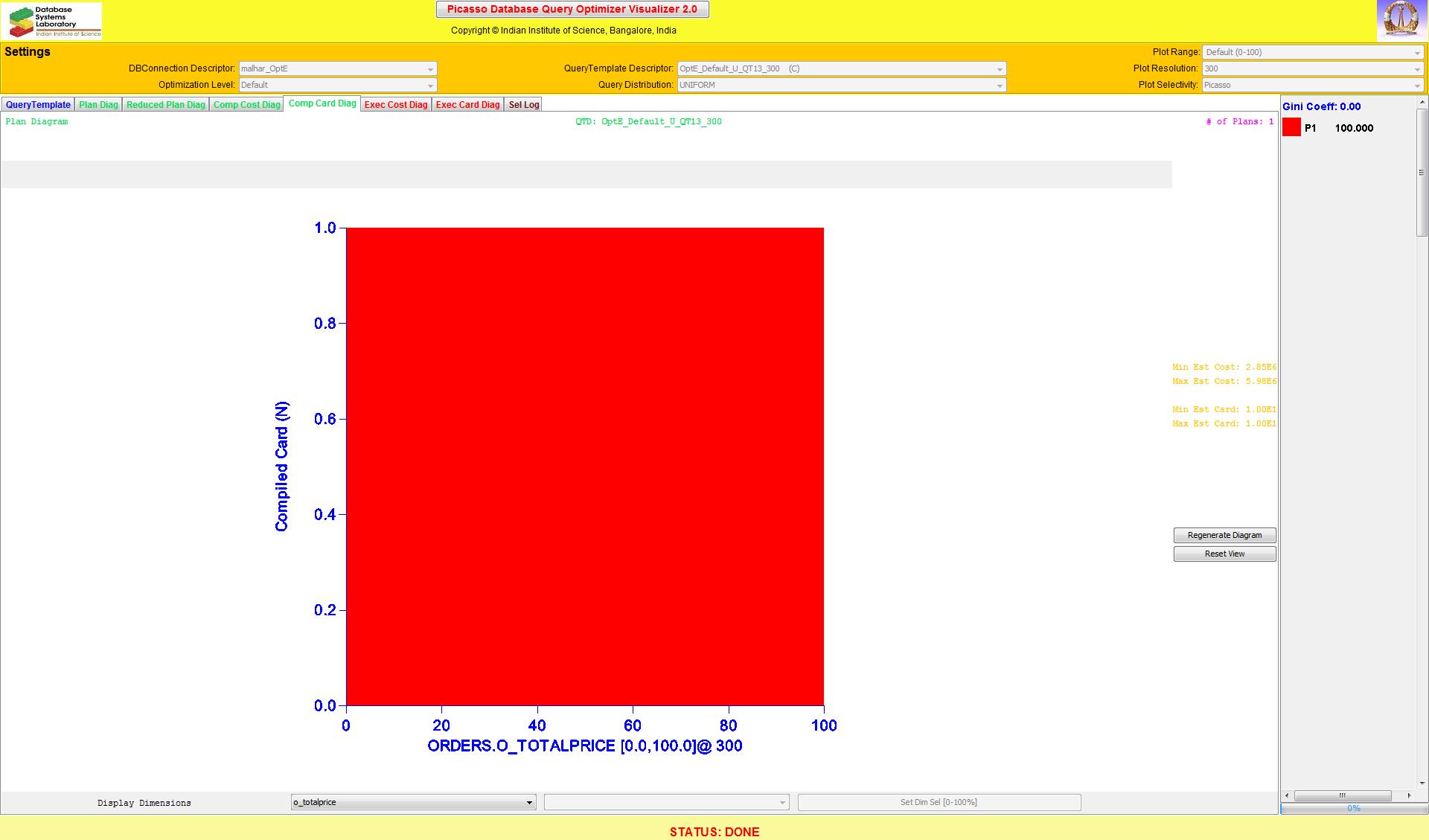Viewport: 1429px width, 840px height.
Task: Click the Picasso Visualizer 2.0 title button
Action: [x=572, y=9]
